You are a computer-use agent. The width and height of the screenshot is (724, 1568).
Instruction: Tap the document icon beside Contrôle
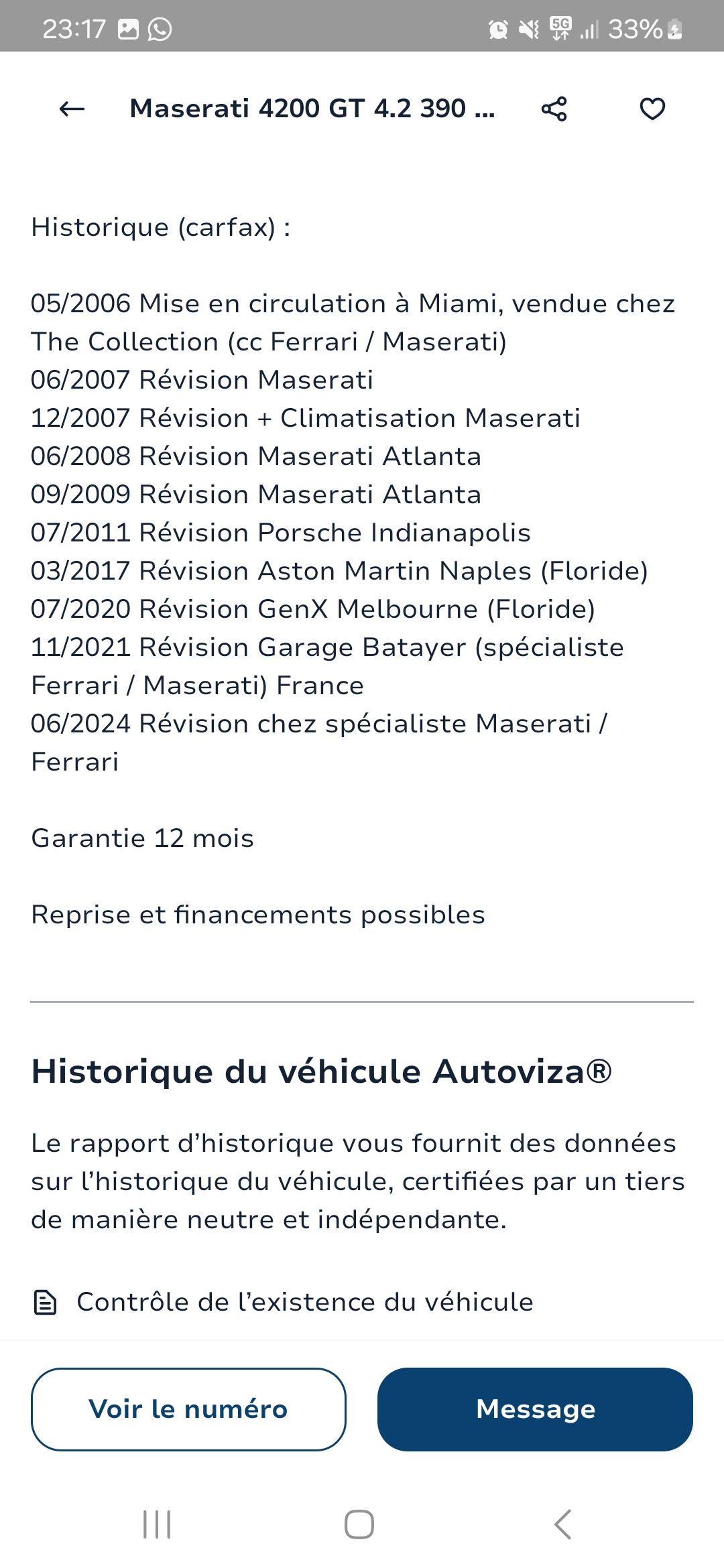pos(45,1303)
